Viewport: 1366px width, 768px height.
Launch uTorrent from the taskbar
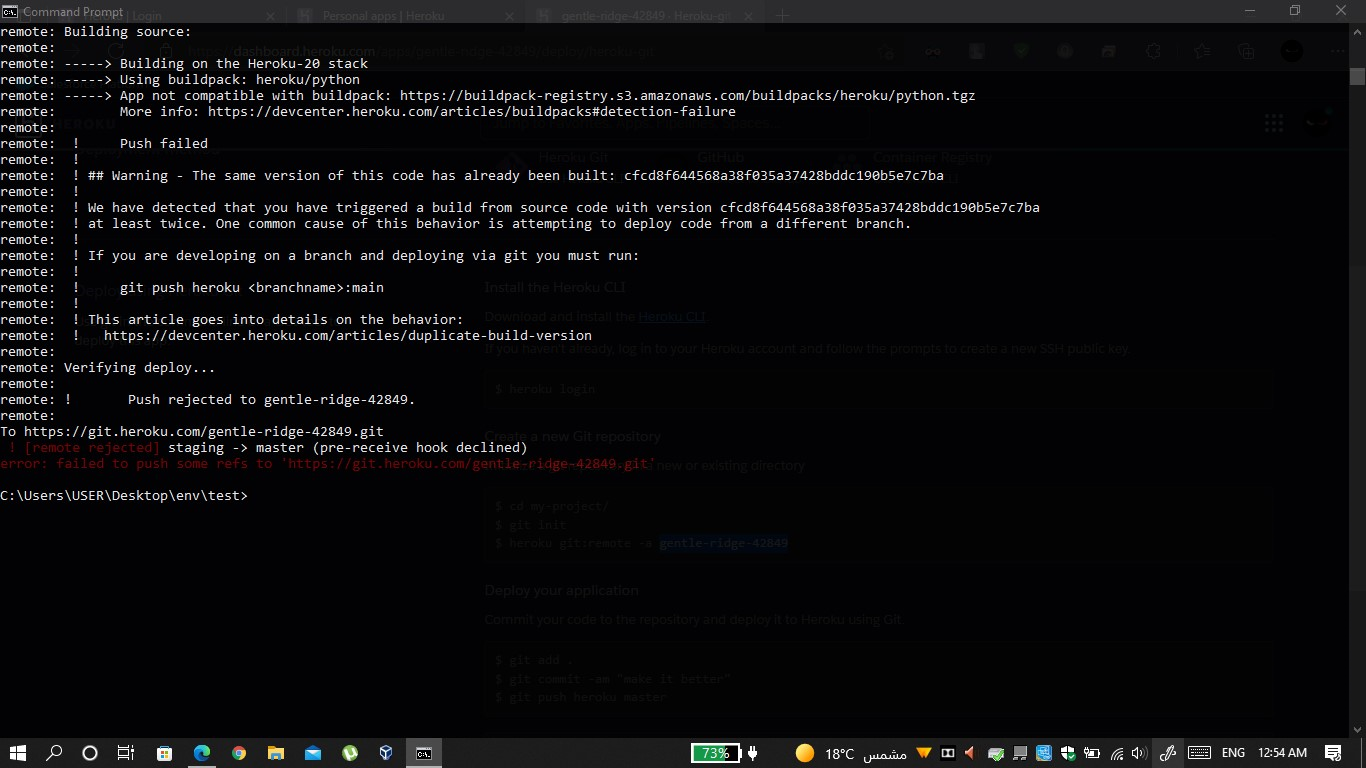point(349,753)
